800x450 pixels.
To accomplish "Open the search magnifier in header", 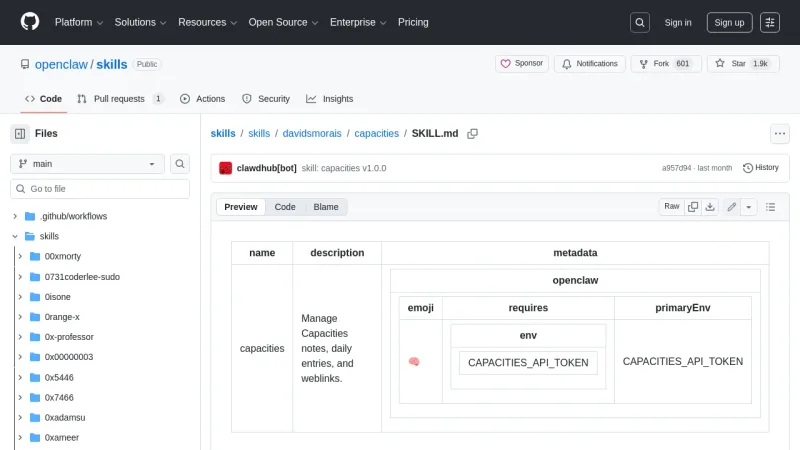I will [640, 22].
